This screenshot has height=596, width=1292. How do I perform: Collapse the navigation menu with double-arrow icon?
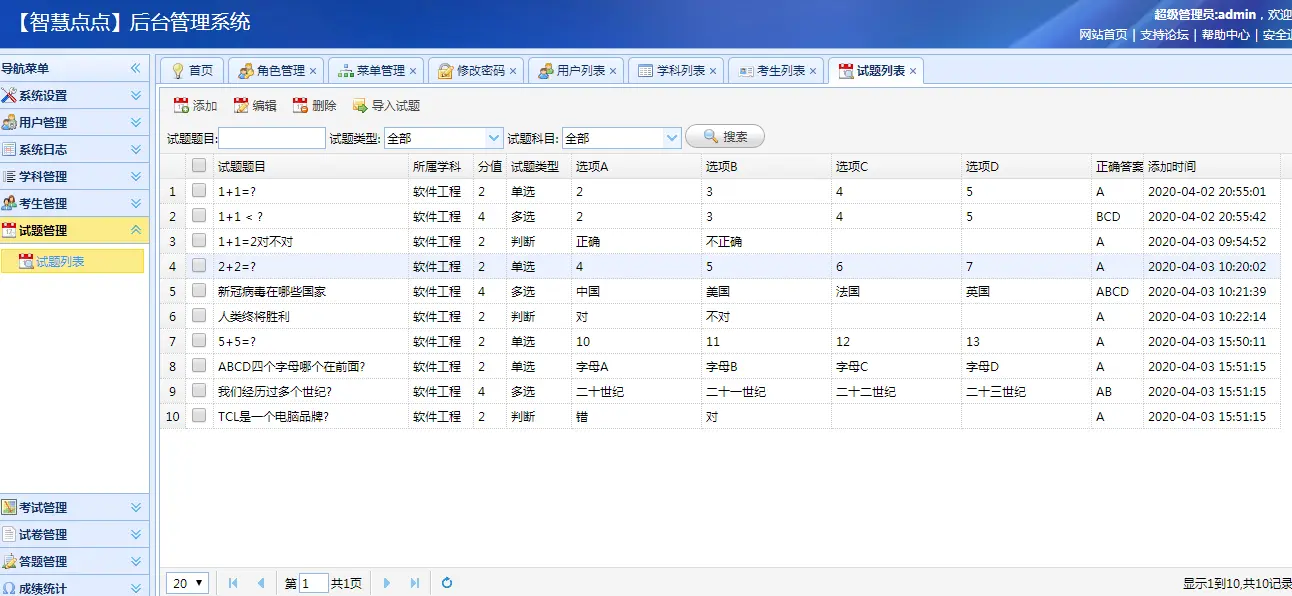(x=136, y=68)
